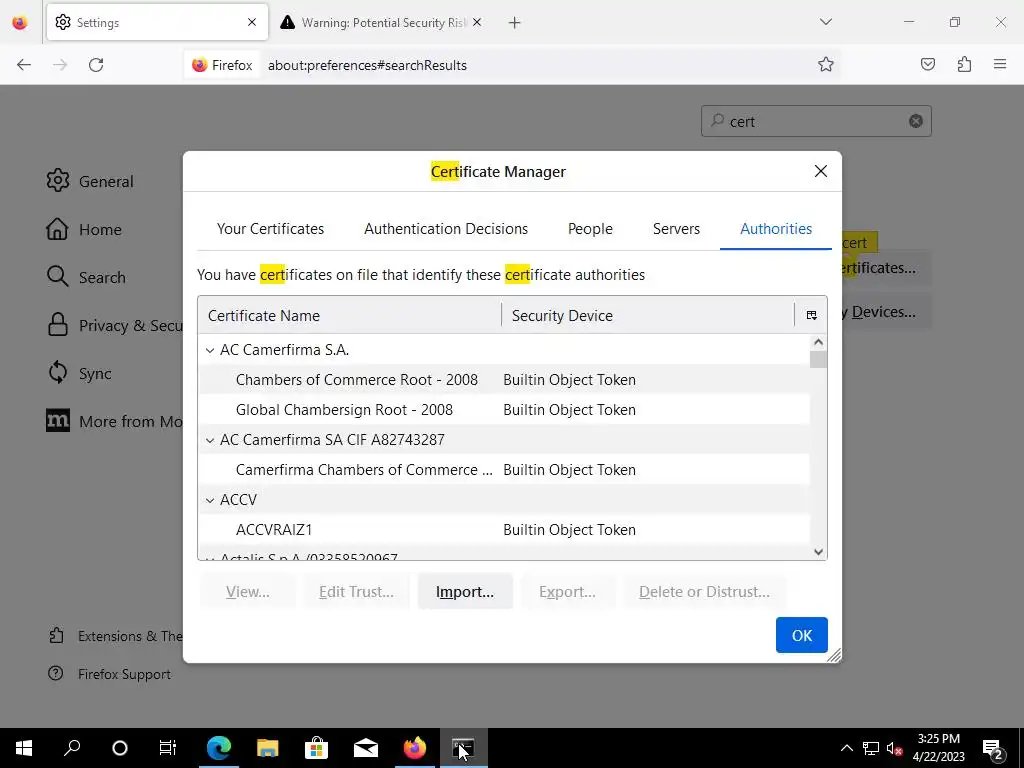Collapse the AC Camerfirma S.A. group

pos(210,350)
